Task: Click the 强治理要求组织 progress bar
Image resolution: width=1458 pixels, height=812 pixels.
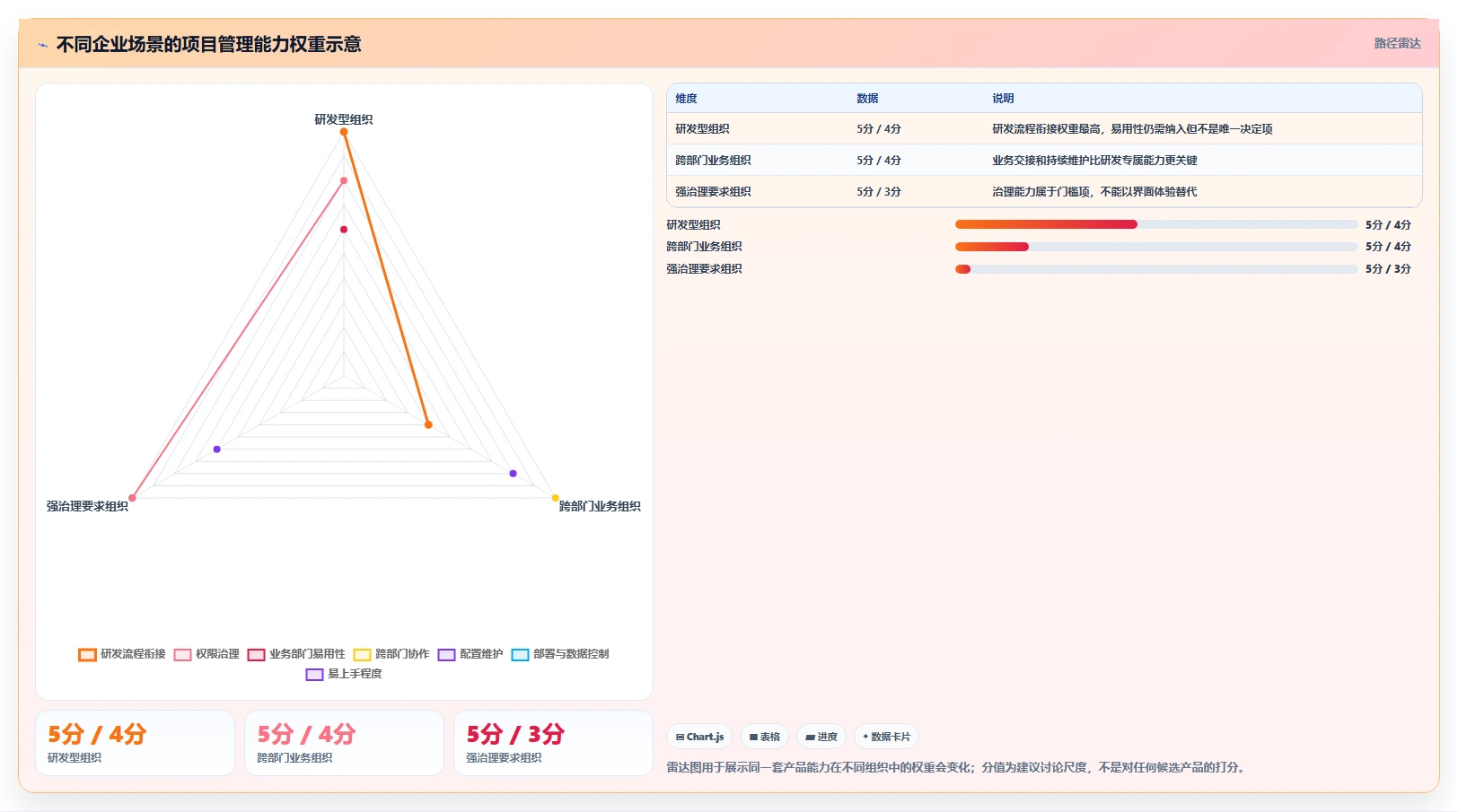Action: 1156,269
